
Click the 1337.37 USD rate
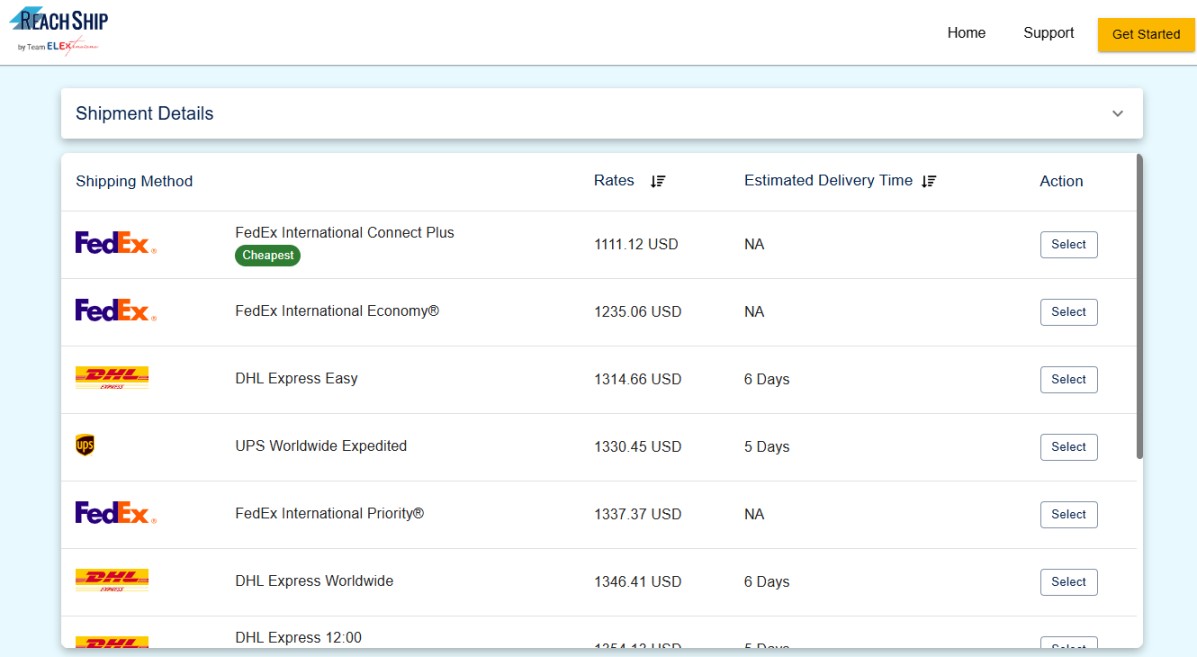point(637,514)
